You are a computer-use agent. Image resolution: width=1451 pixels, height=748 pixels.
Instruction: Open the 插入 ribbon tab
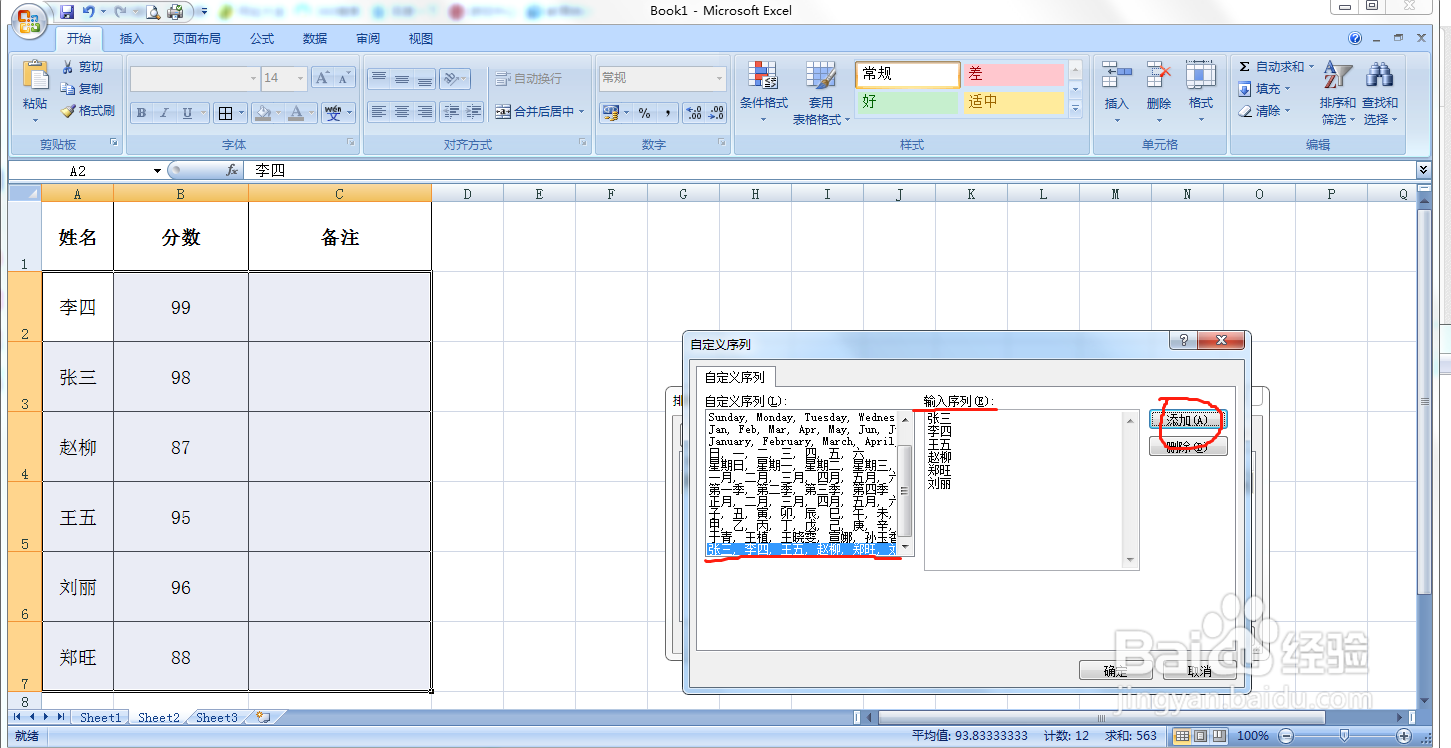132,39
